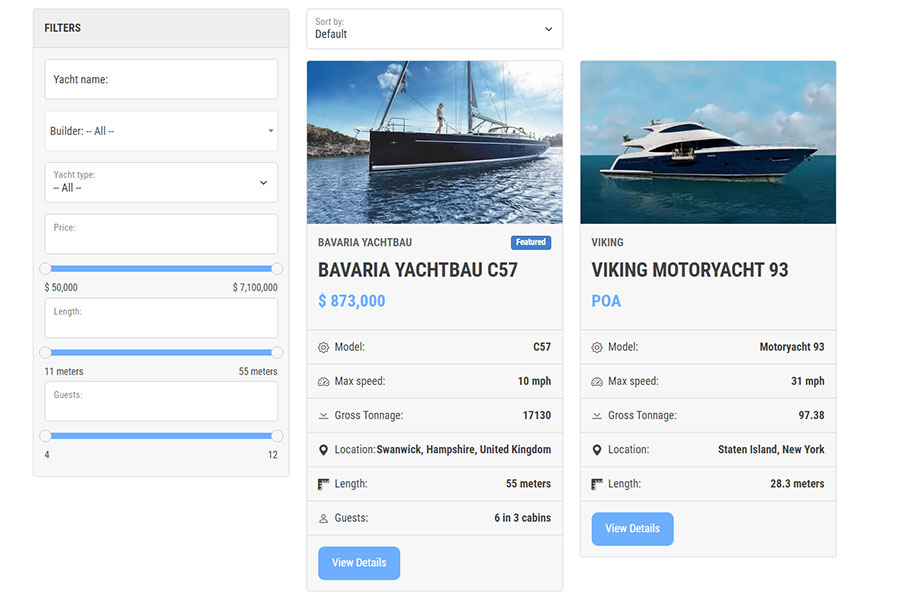Open the Builder All dropdown
Screen dimensions: 900x600
pyautogui.click(x=161, y=131)
